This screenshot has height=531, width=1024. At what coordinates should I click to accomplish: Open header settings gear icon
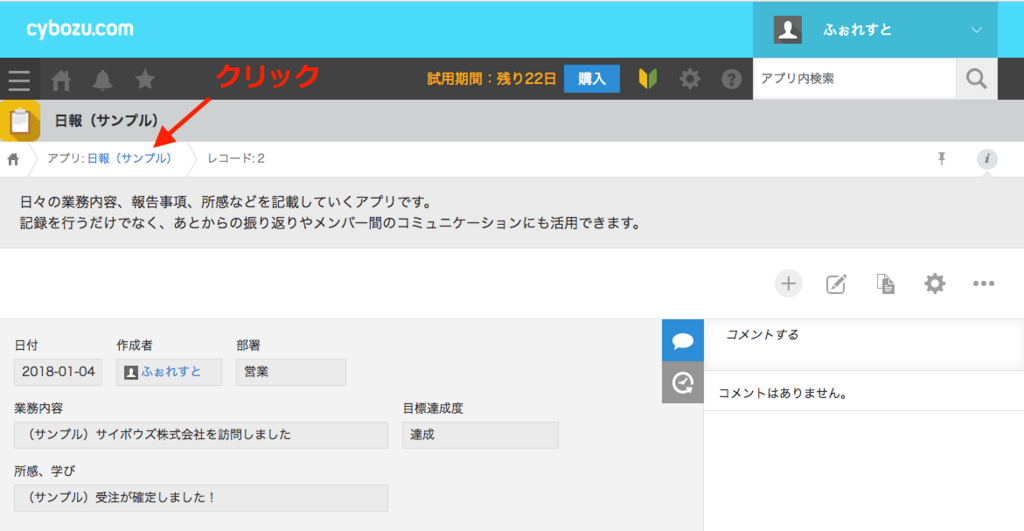(x=690, y=79)
